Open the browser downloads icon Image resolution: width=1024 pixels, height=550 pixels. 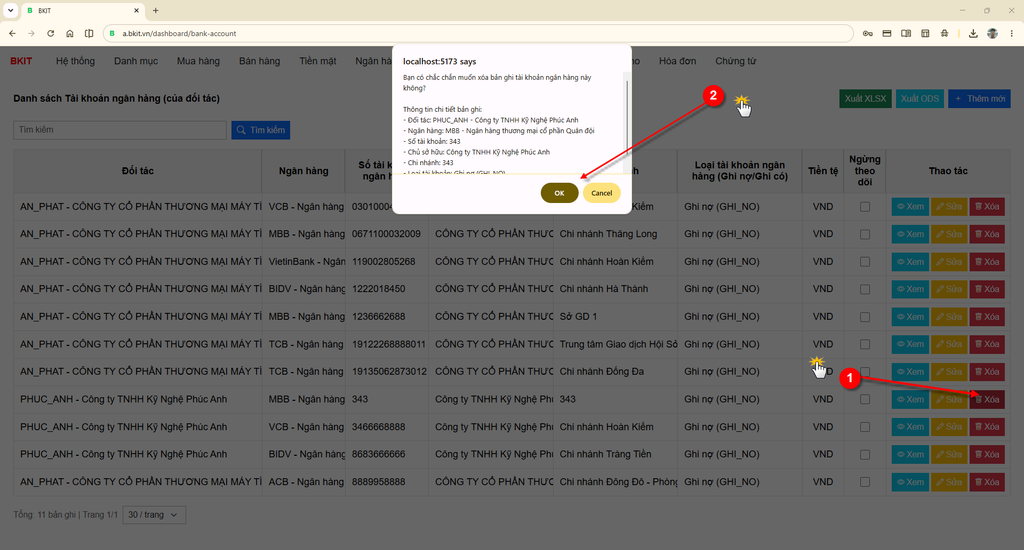pos(973,33)
